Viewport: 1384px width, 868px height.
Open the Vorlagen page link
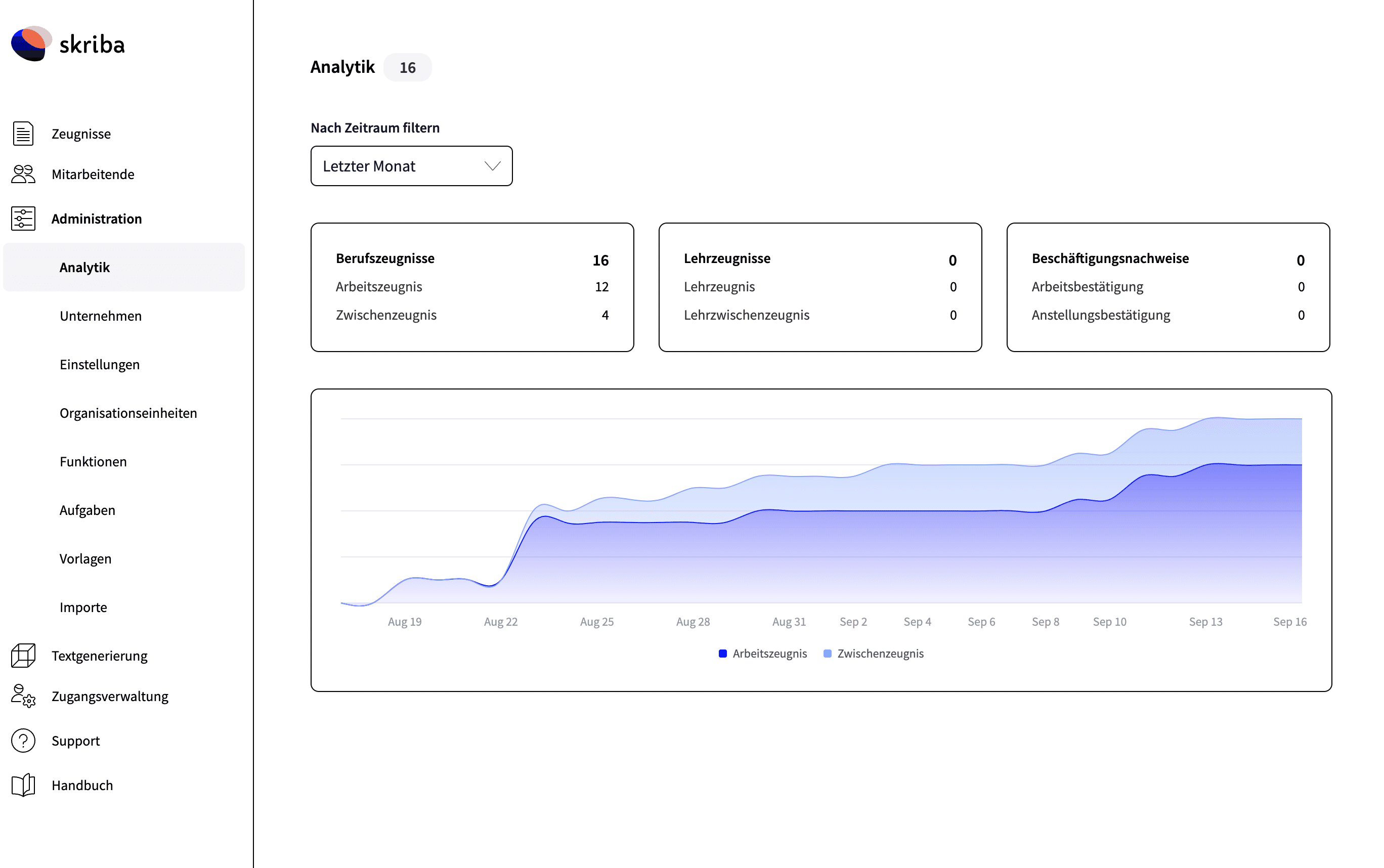[85, 558]
